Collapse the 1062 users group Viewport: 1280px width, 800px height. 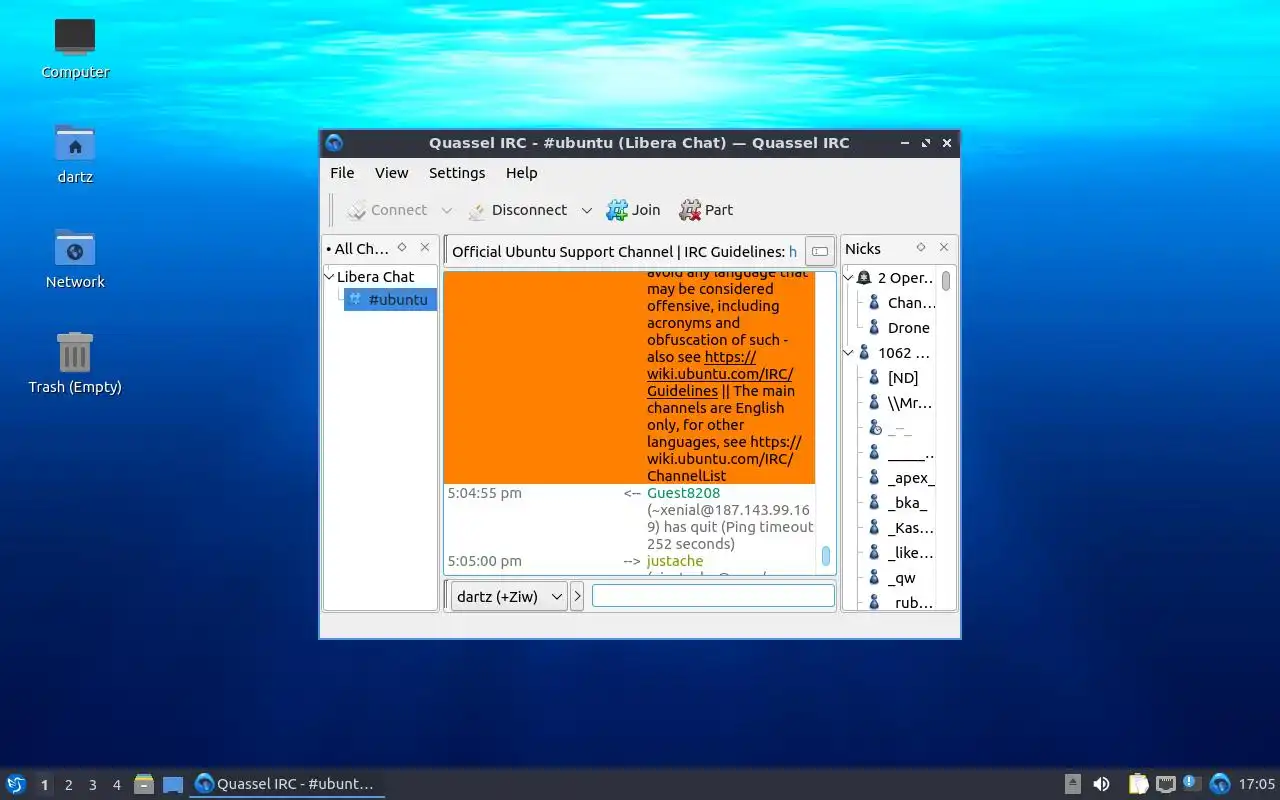[849, 353]
